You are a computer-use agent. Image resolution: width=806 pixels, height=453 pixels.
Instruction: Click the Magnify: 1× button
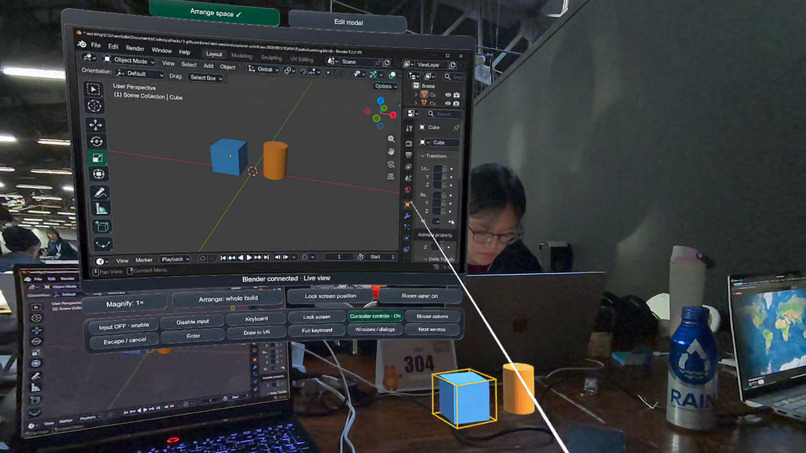pos(125,304)
